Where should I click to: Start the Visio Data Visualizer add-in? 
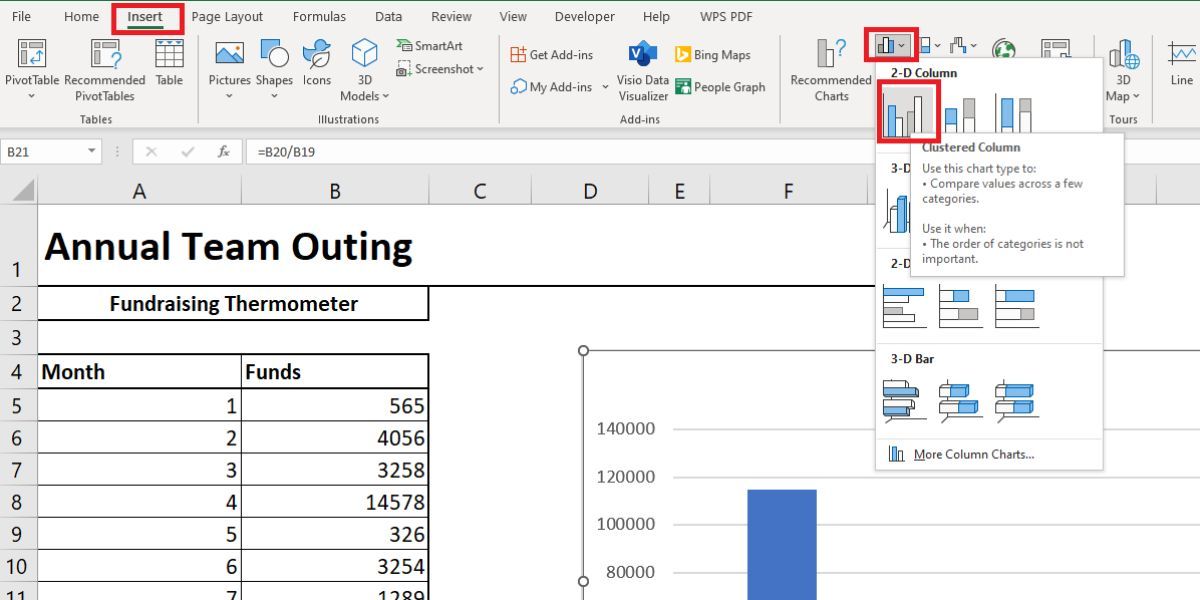642,70
